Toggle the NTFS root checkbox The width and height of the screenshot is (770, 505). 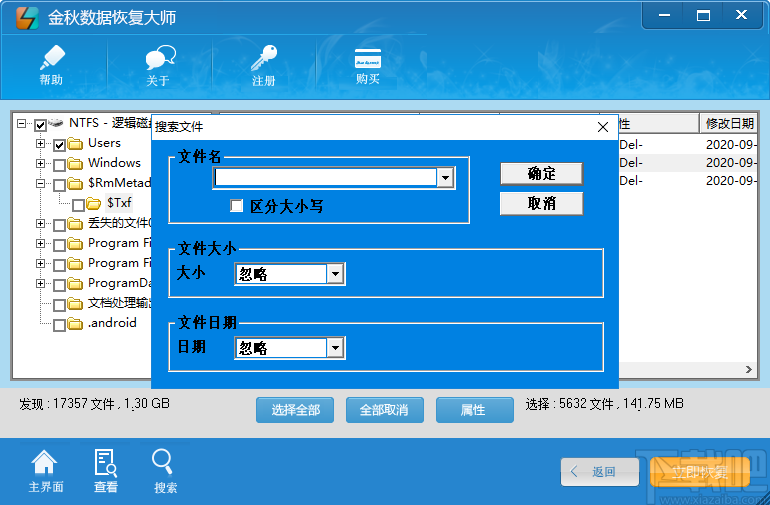[x=40, y=125]
